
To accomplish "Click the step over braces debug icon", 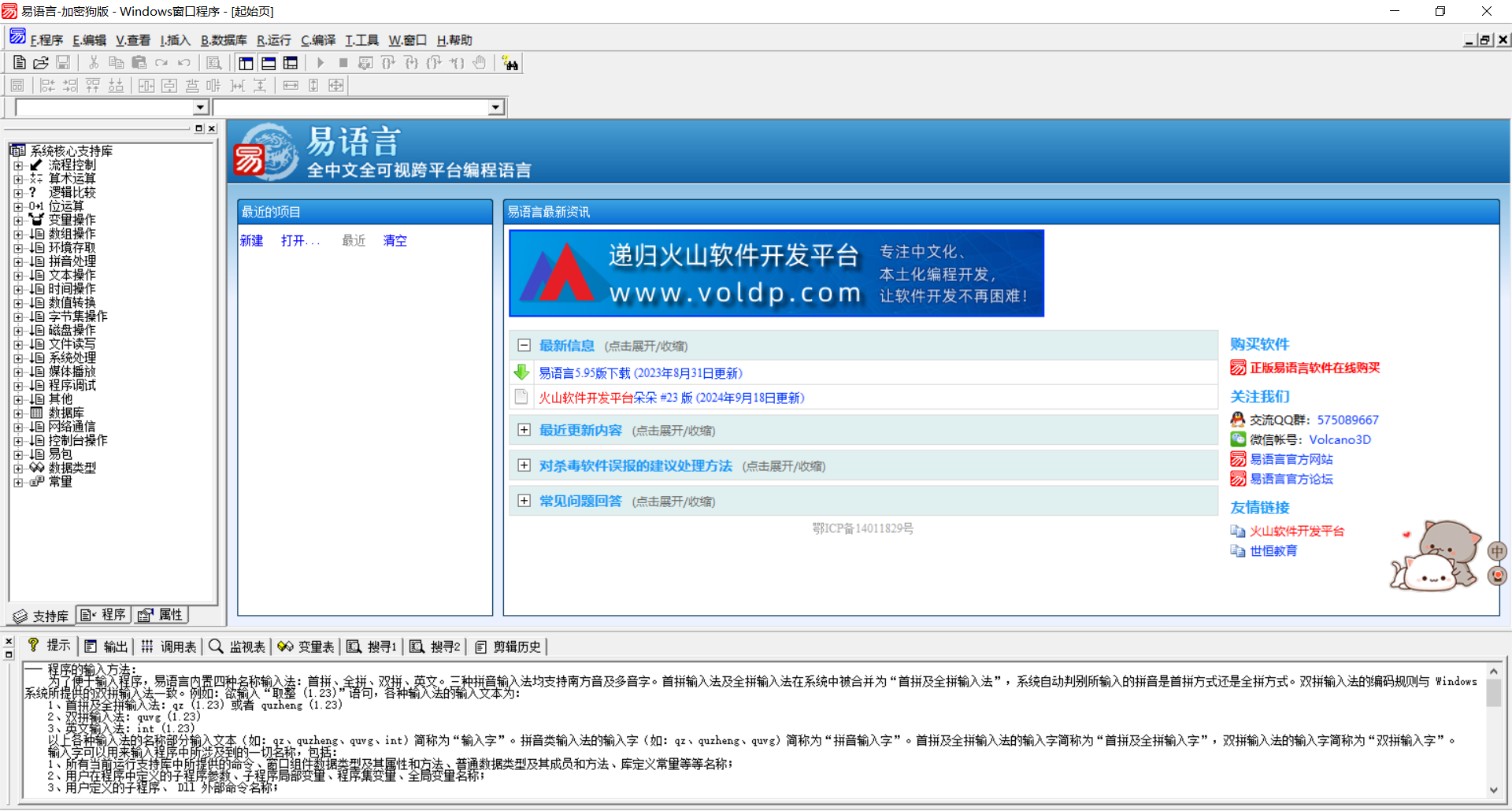I will pos(388,63).
